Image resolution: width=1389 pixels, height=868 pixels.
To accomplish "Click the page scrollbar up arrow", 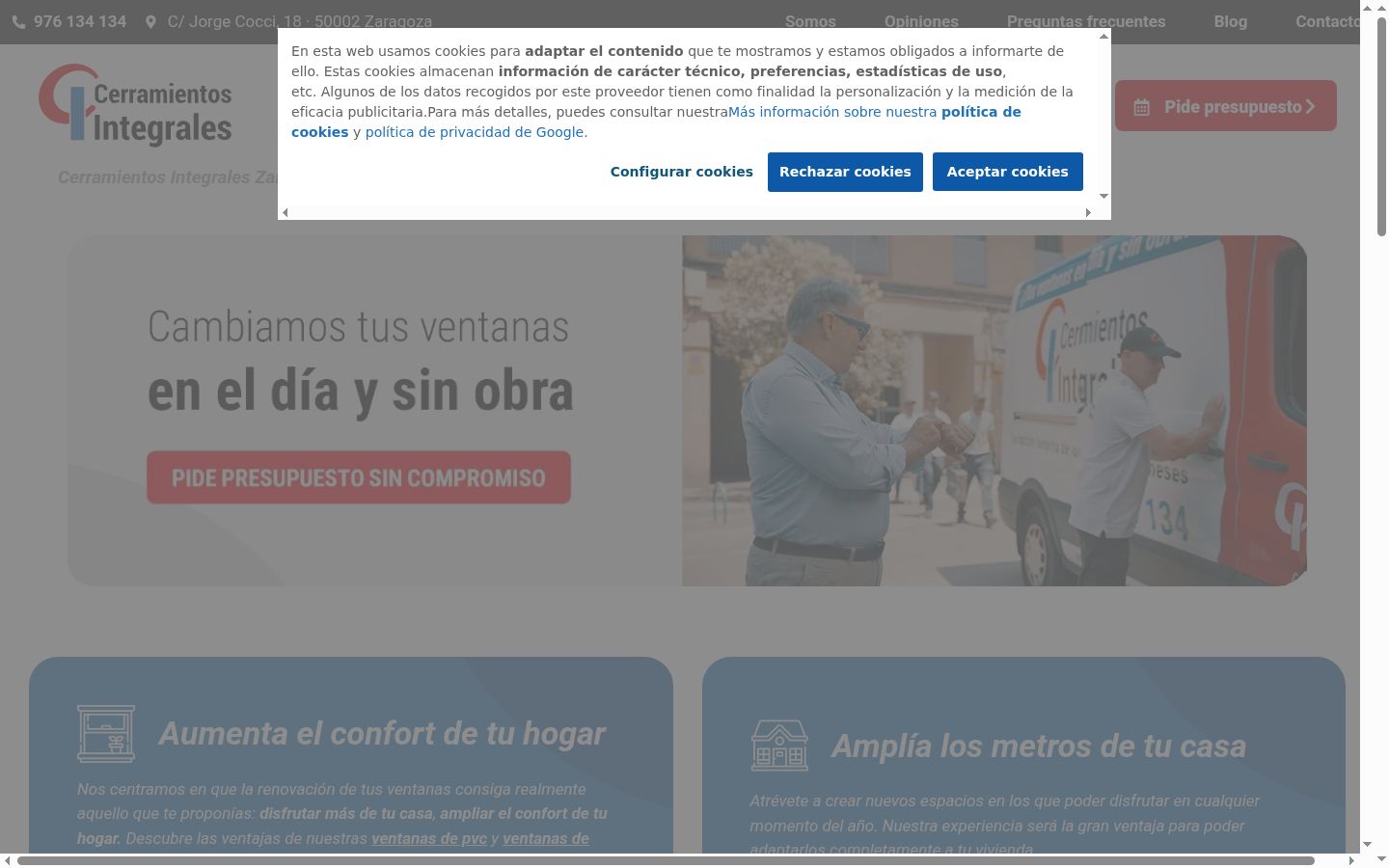I will coord(1381,7).
